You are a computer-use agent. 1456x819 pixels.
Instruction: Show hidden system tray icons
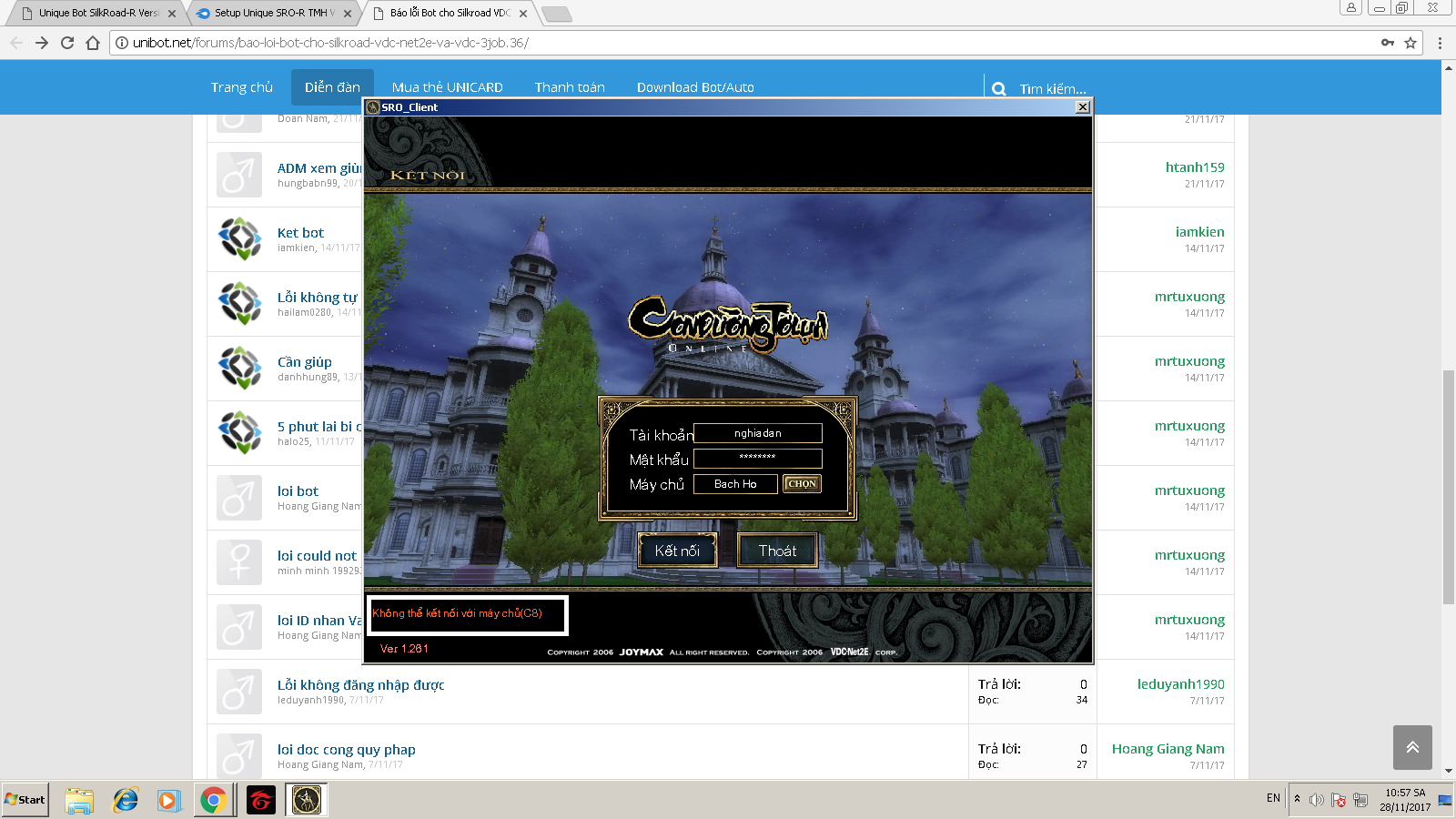[1297, 799]
